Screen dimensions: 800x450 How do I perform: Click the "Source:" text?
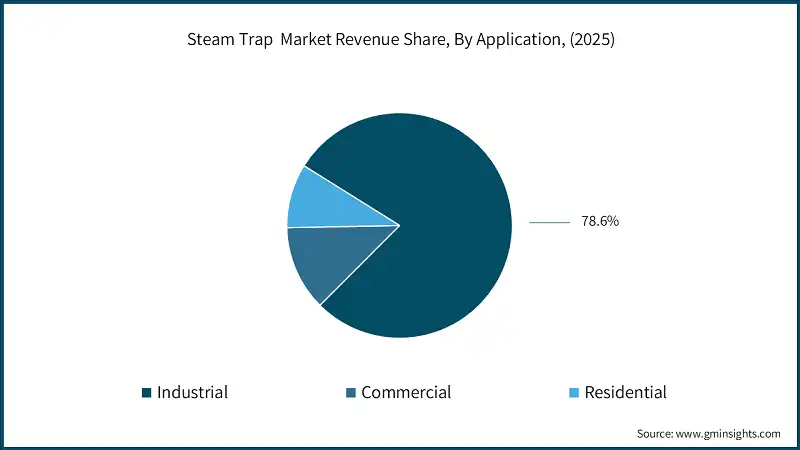tap(656, 434)
